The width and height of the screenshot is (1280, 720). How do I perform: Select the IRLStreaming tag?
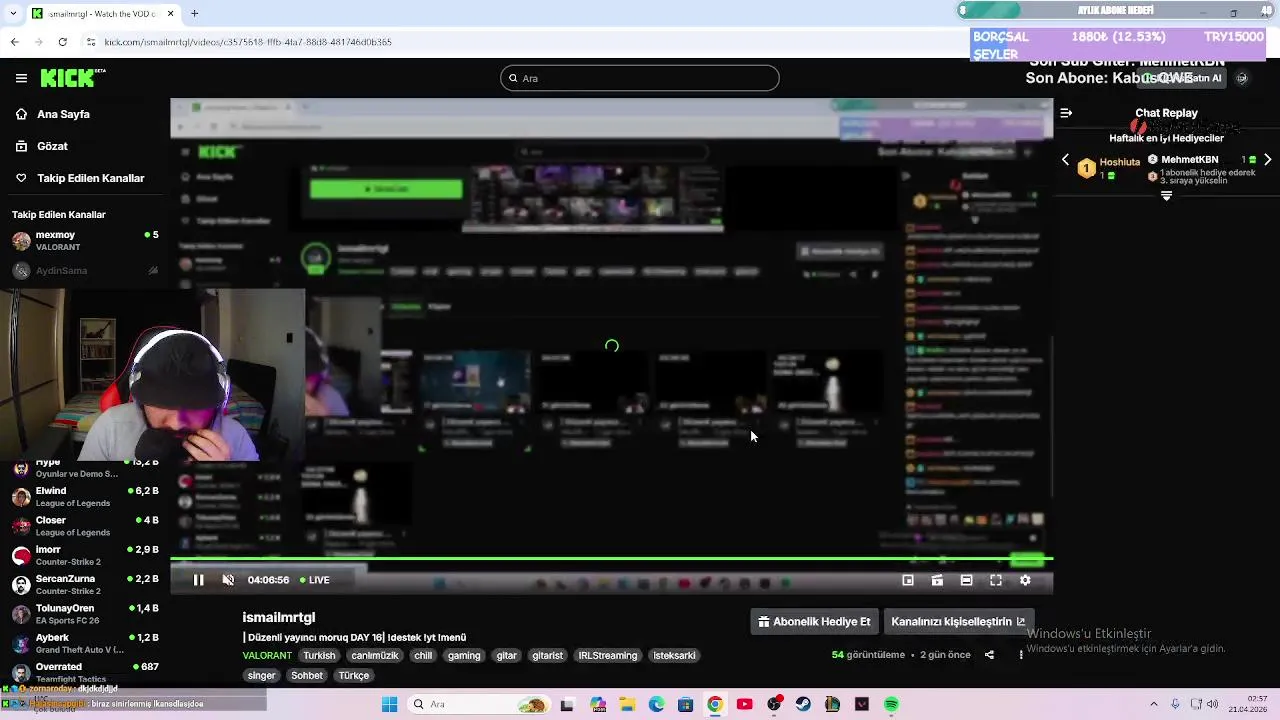tap(608, 656)
